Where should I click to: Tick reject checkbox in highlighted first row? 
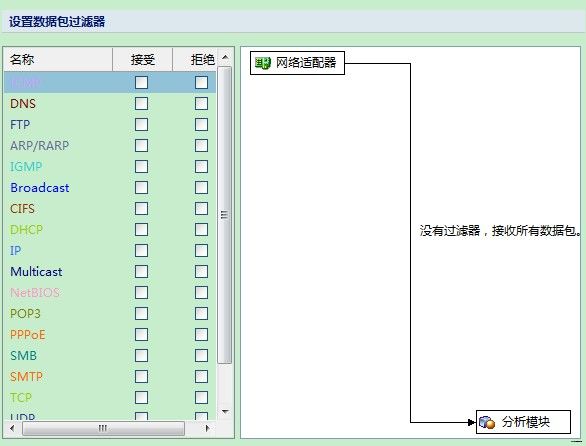tap(201, 83)
